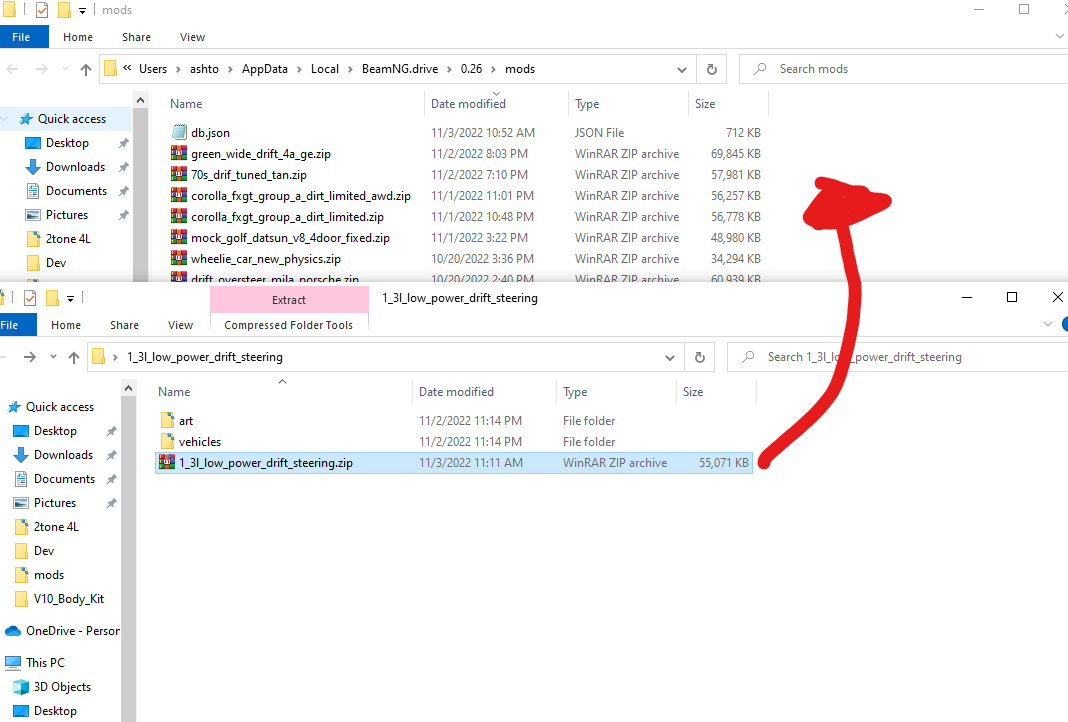1068x722 pixels.
Task: Click Local in the address breadcrumb
Action: (x=325, y=69)
